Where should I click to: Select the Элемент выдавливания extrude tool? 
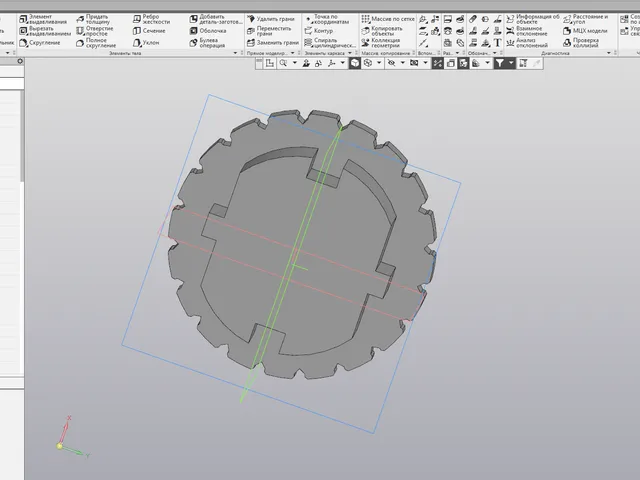coord(43,19)
